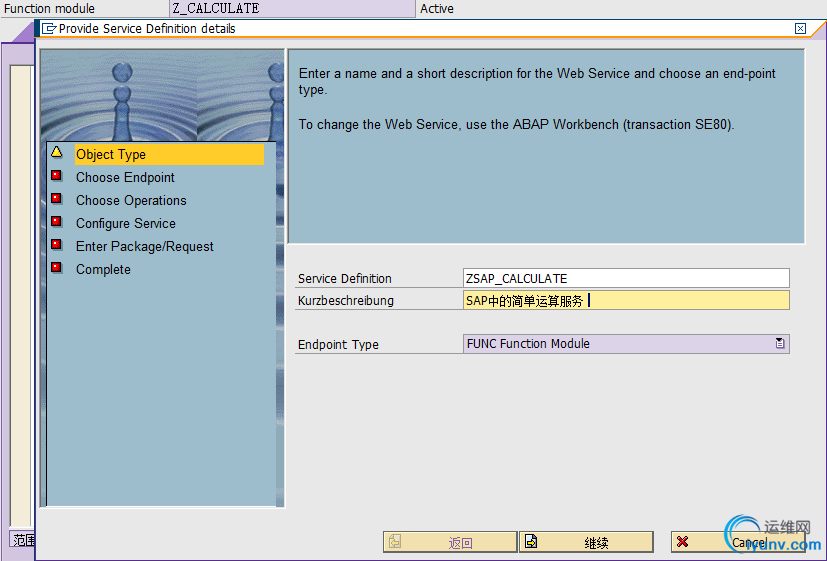The height and width of the screenshot is (561, 827).
Task: Click the Kurzbeschreibung label
Action: [x=345, y=301]
